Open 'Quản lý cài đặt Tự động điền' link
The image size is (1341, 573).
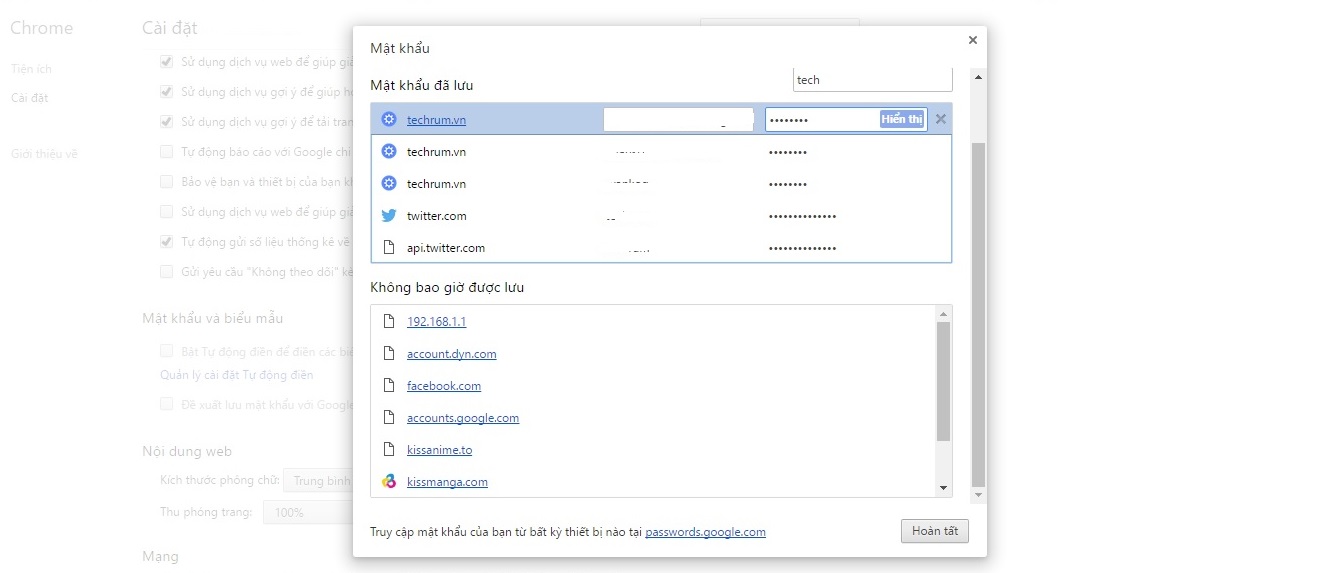click(x=237, y=375)
